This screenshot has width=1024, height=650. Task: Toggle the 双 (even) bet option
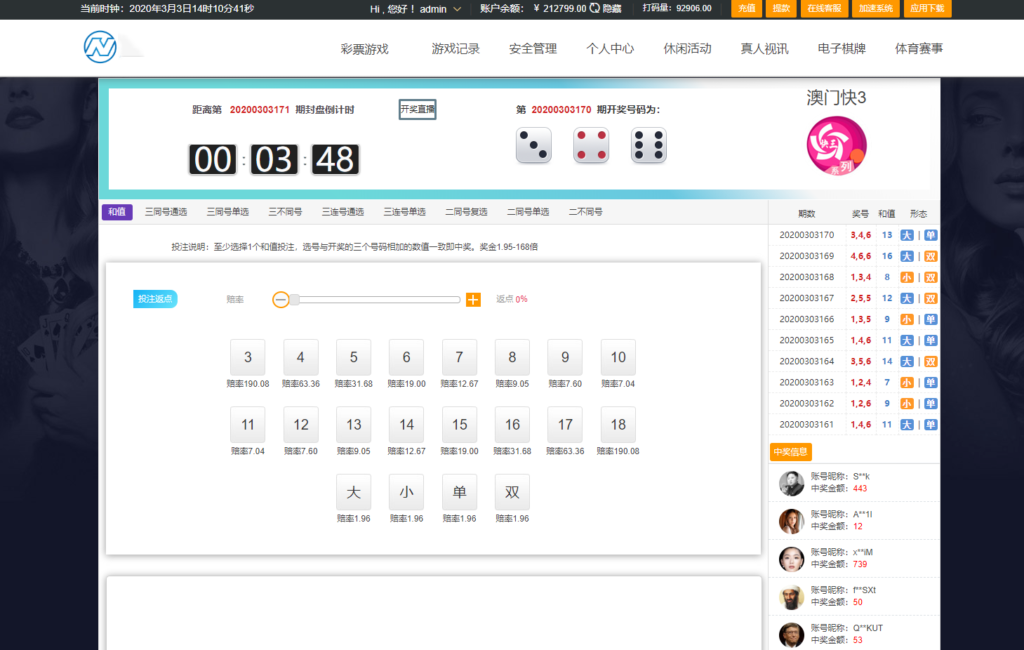pos(512,492)
